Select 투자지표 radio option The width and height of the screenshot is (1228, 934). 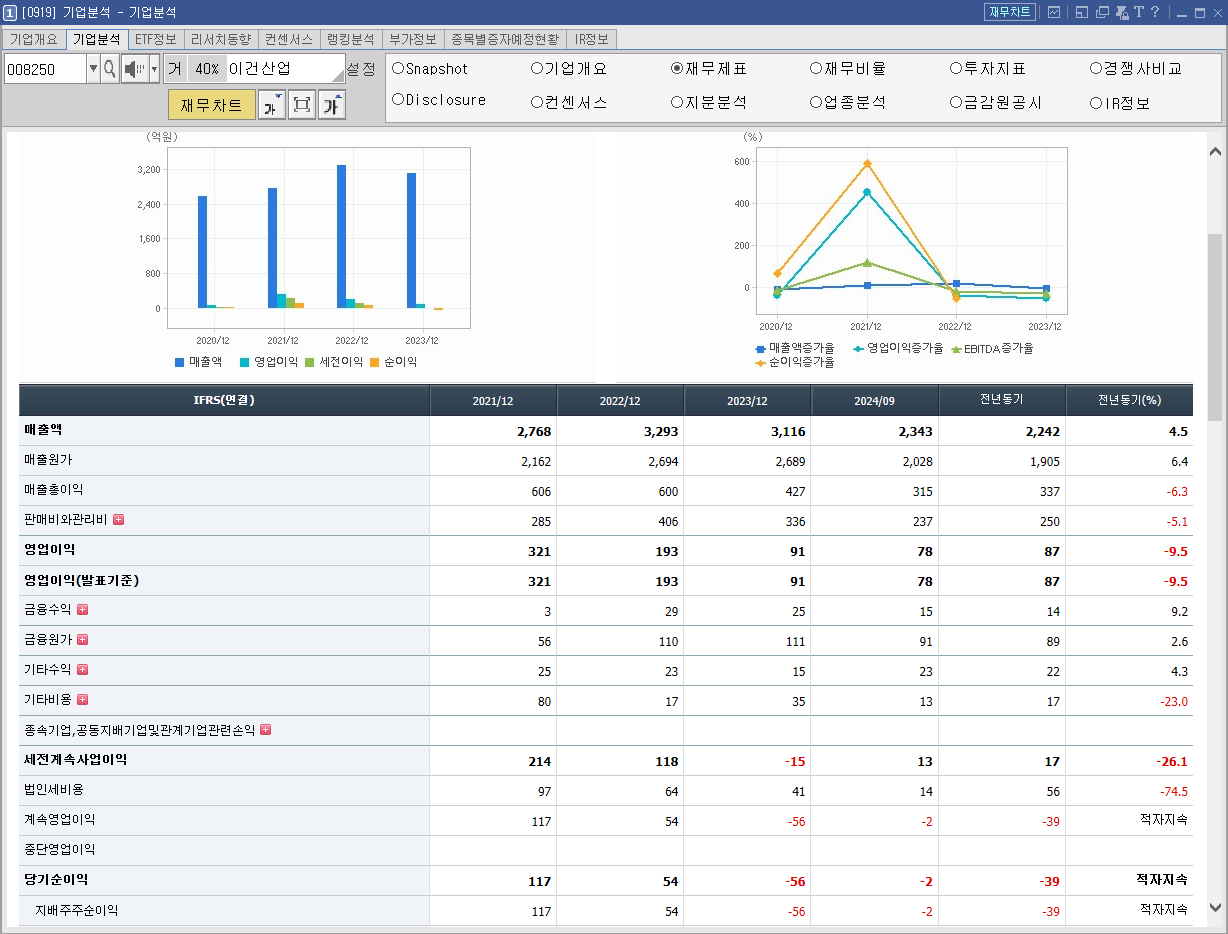pos(988,69)
